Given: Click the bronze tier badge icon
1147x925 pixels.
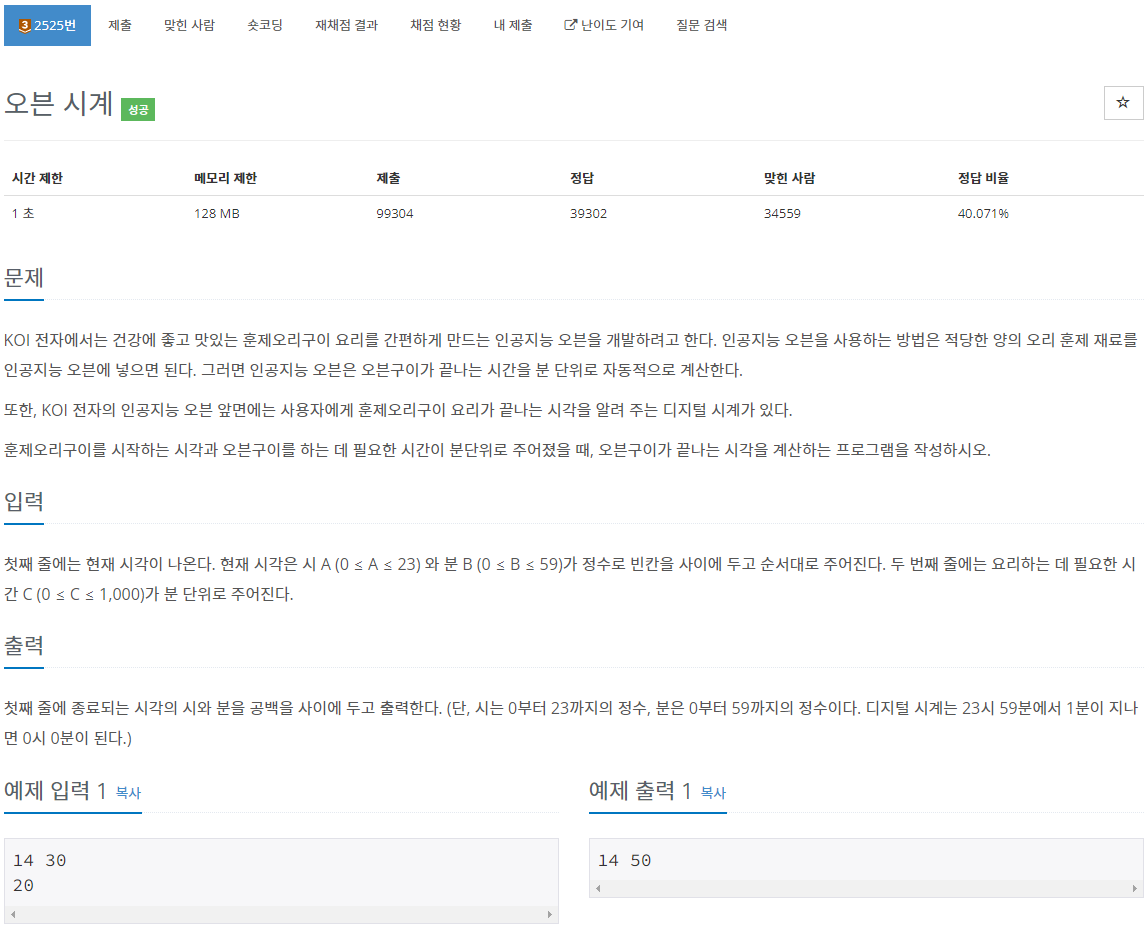Looking at the screenshot, I should [x=24, y=26].
